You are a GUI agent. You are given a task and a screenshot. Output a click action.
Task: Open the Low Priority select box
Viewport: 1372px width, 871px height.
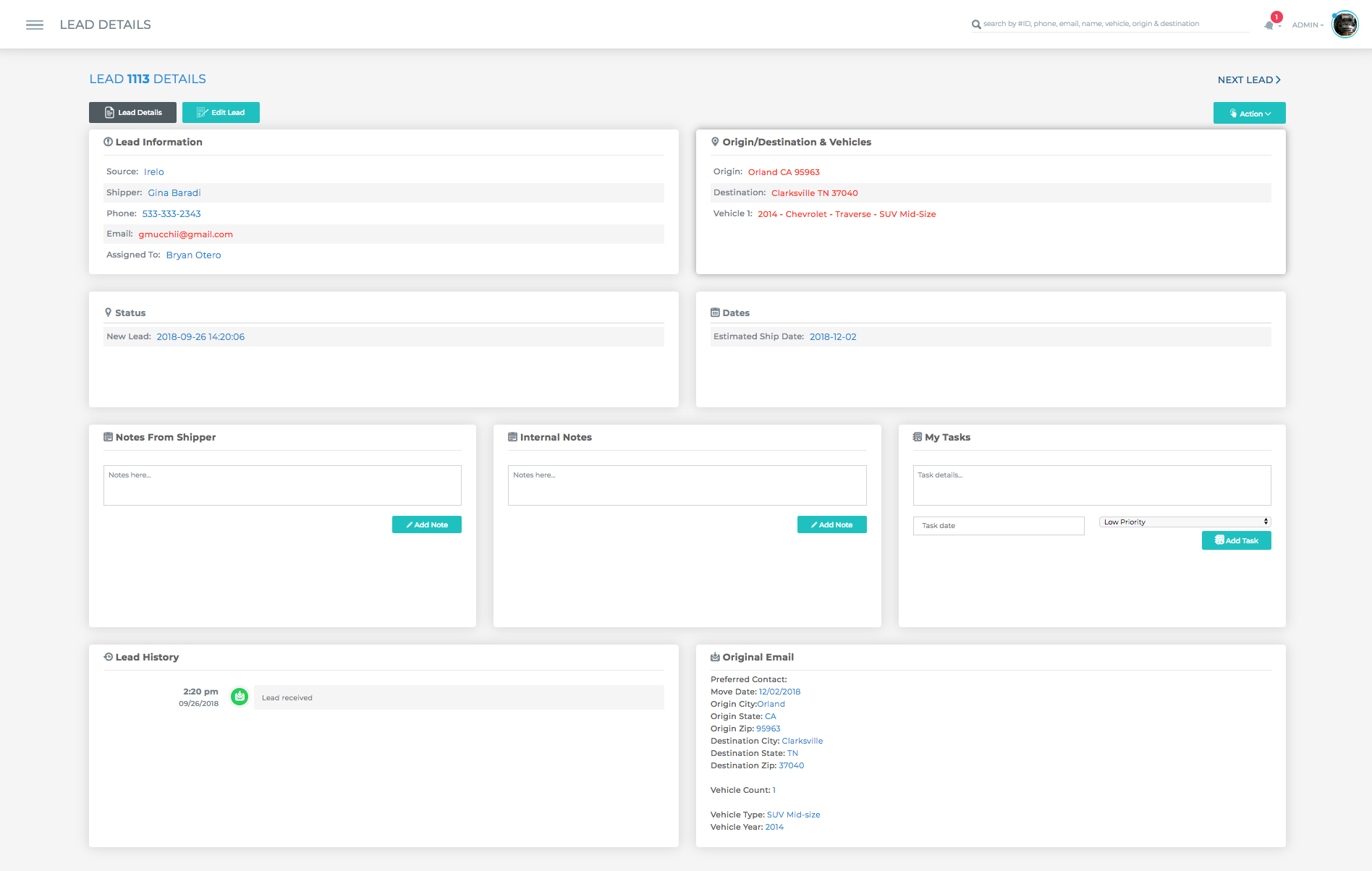point(1185,522)
